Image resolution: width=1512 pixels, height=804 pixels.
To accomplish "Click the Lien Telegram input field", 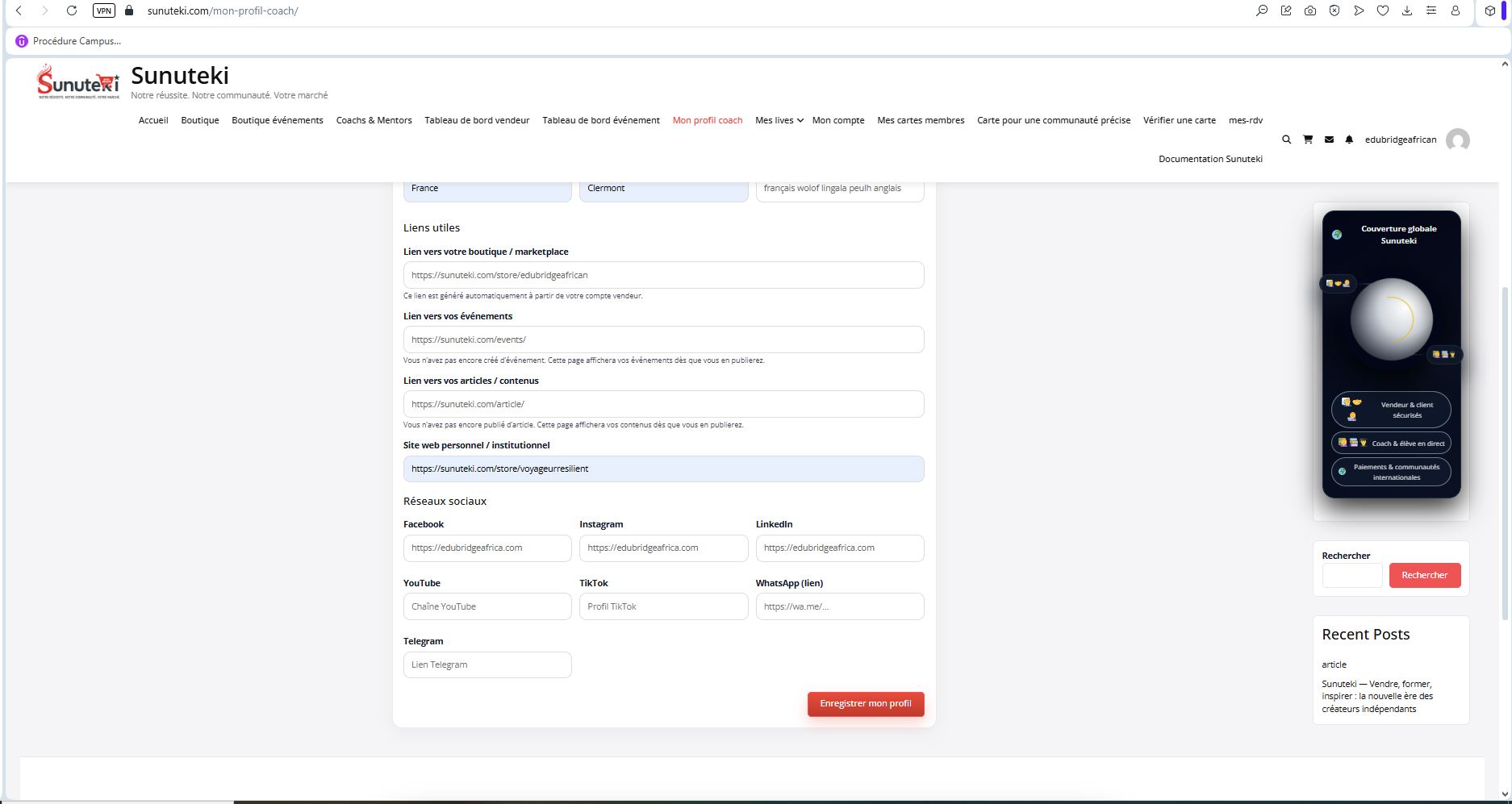I will tap(487, 664).
